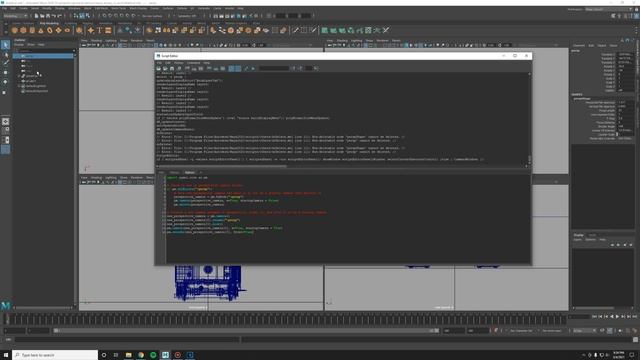Create a polygon disc from the shelf
The image size is (640, 360).
pyautogui.click(x=67, y=30)
